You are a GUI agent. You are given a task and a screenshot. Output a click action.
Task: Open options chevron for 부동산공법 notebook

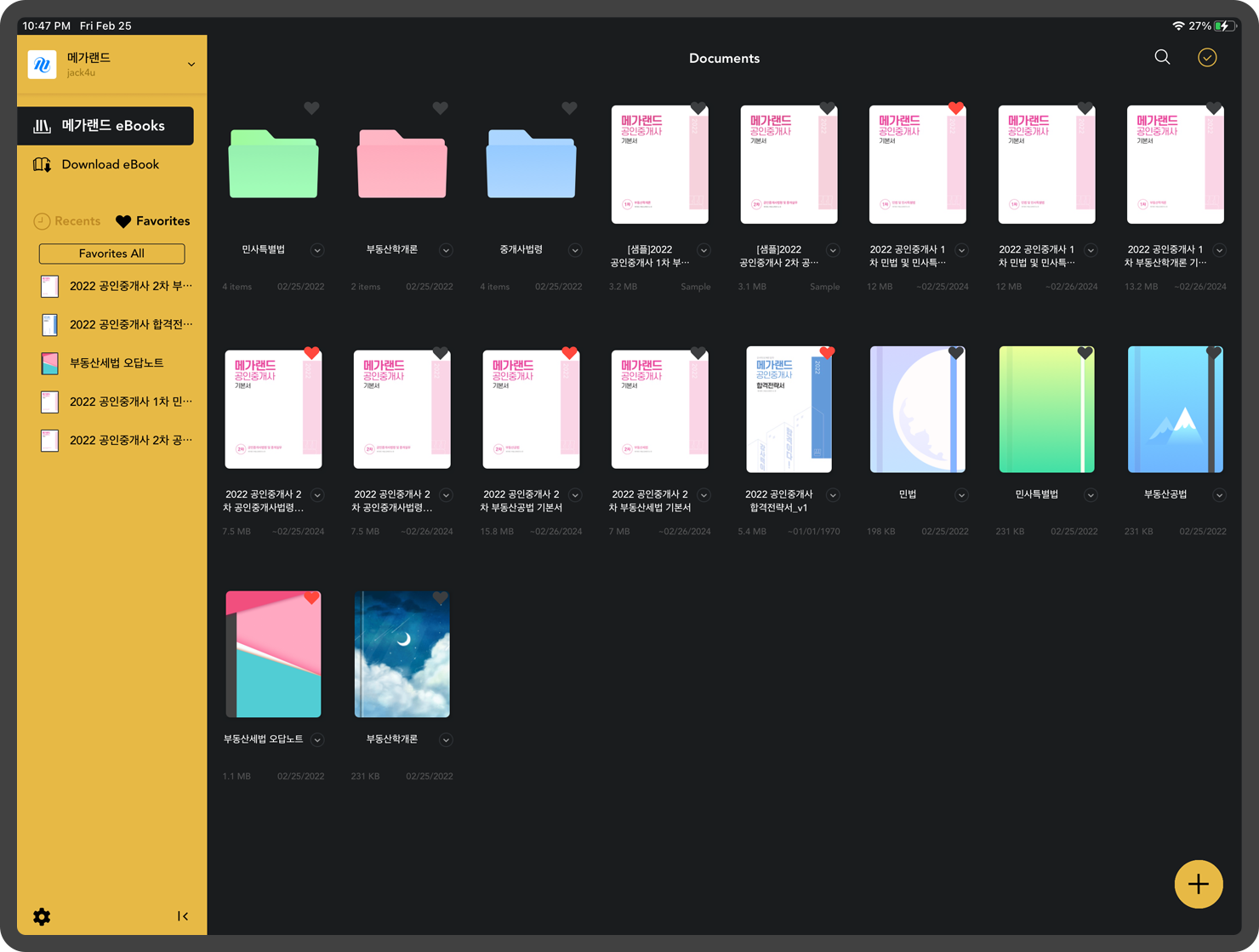(x=1219, y=495)
